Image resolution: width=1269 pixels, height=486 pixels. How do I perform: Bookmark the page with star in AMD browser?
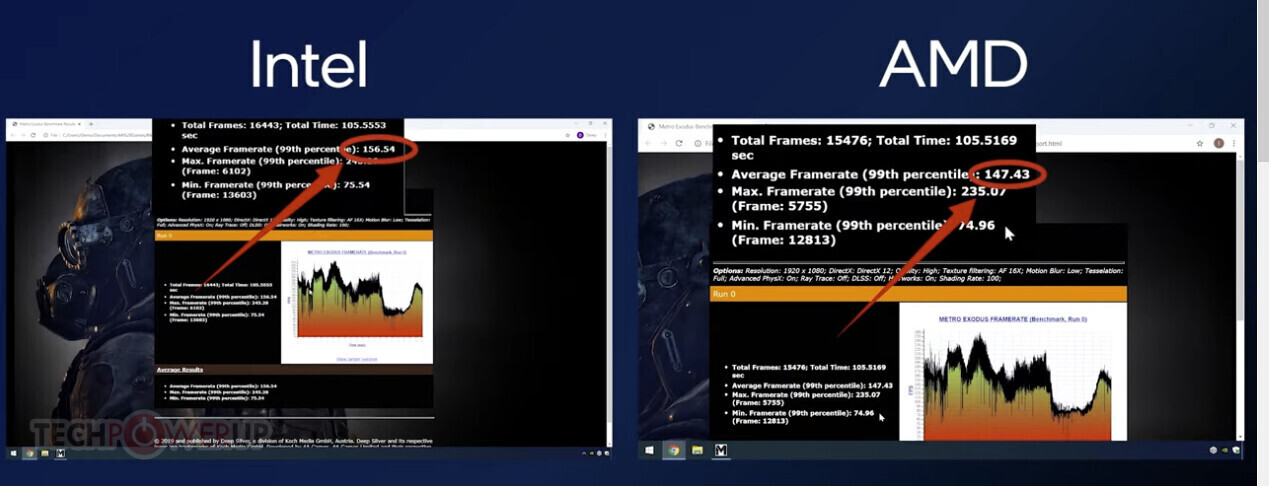[x=1200, y=144]
